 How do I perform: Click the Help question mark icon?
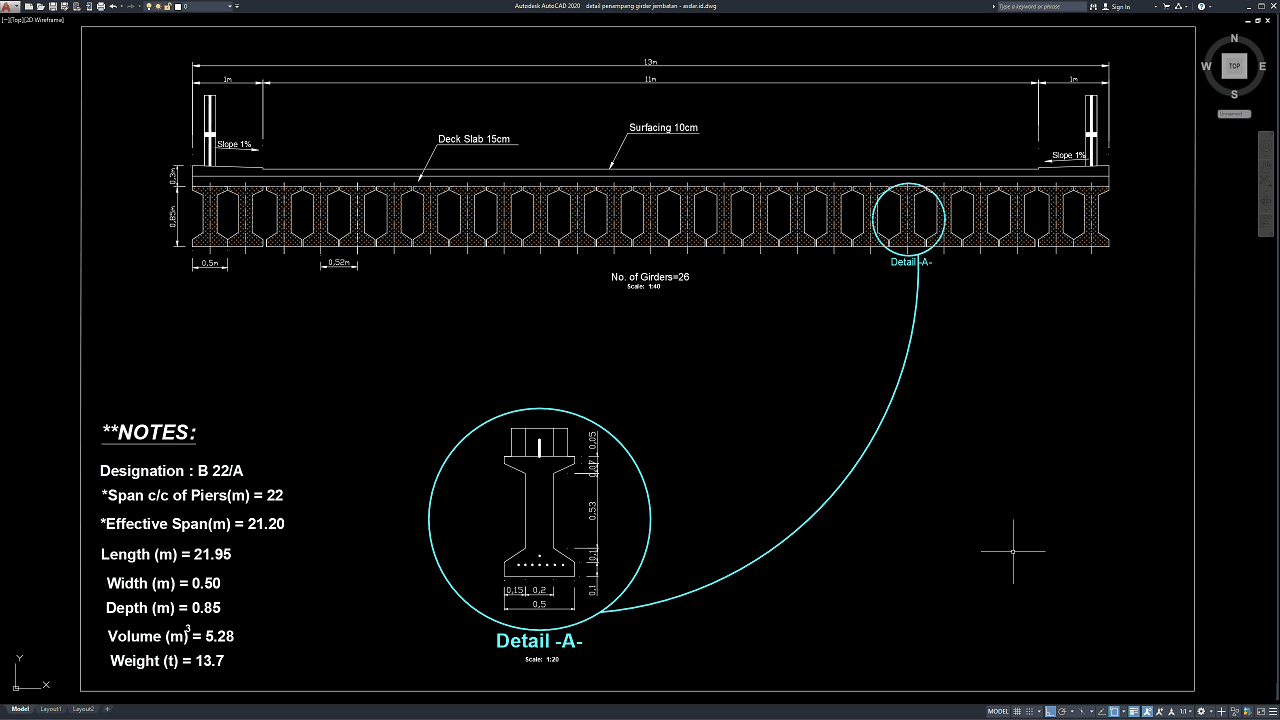(x=1202, y=6)
